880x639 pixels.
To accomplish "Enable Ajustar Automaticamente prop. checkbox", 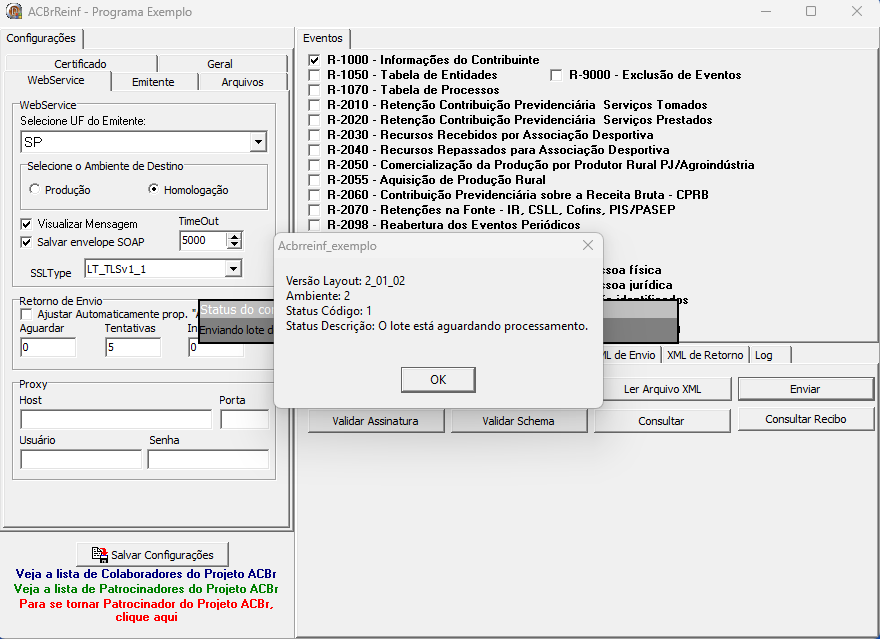I will (26, 314).
